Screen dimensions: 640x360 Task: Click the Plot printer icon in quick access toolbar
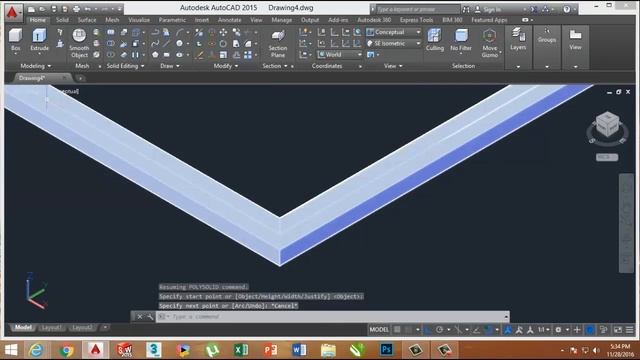tap(76, 9)
